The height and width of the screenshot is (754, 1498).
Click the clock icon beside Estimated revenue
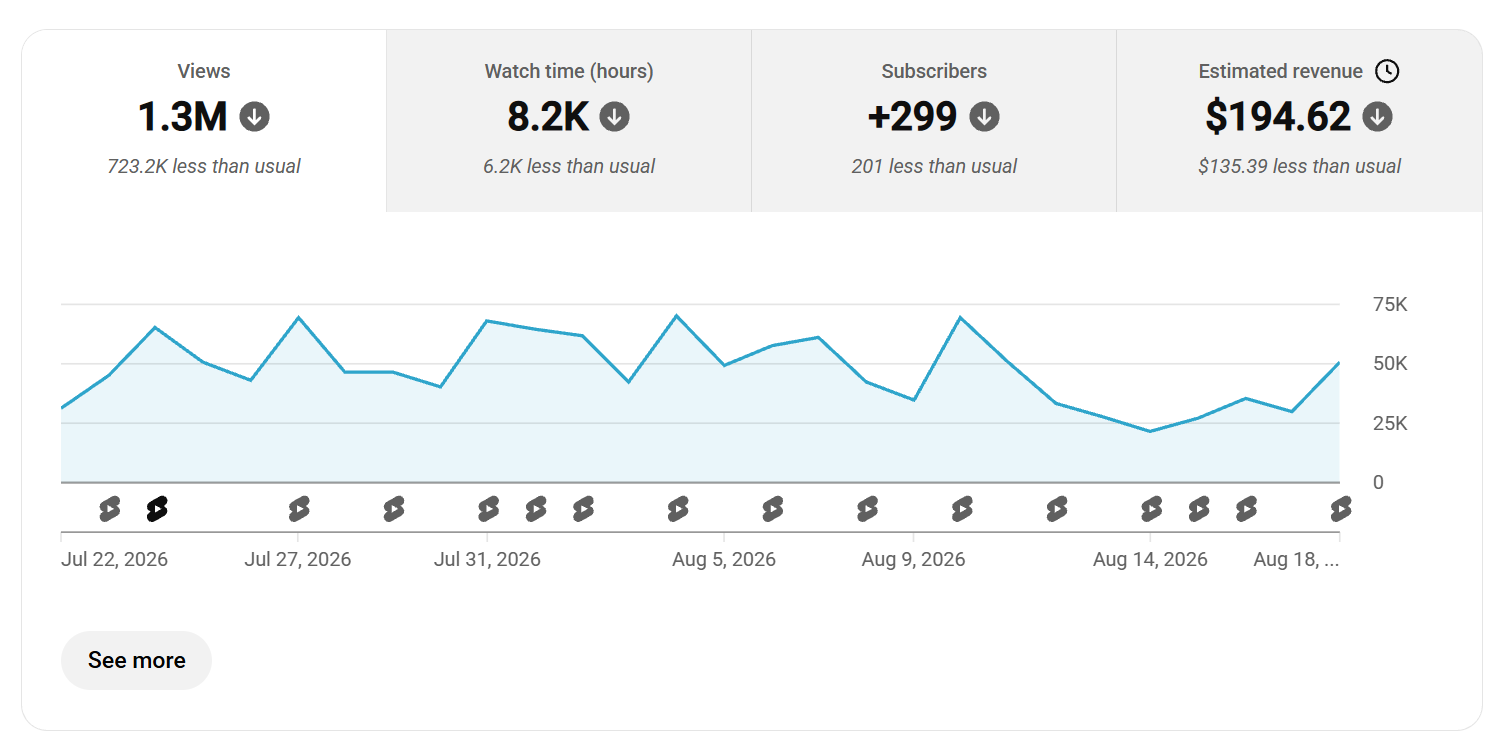(1387, 71)
